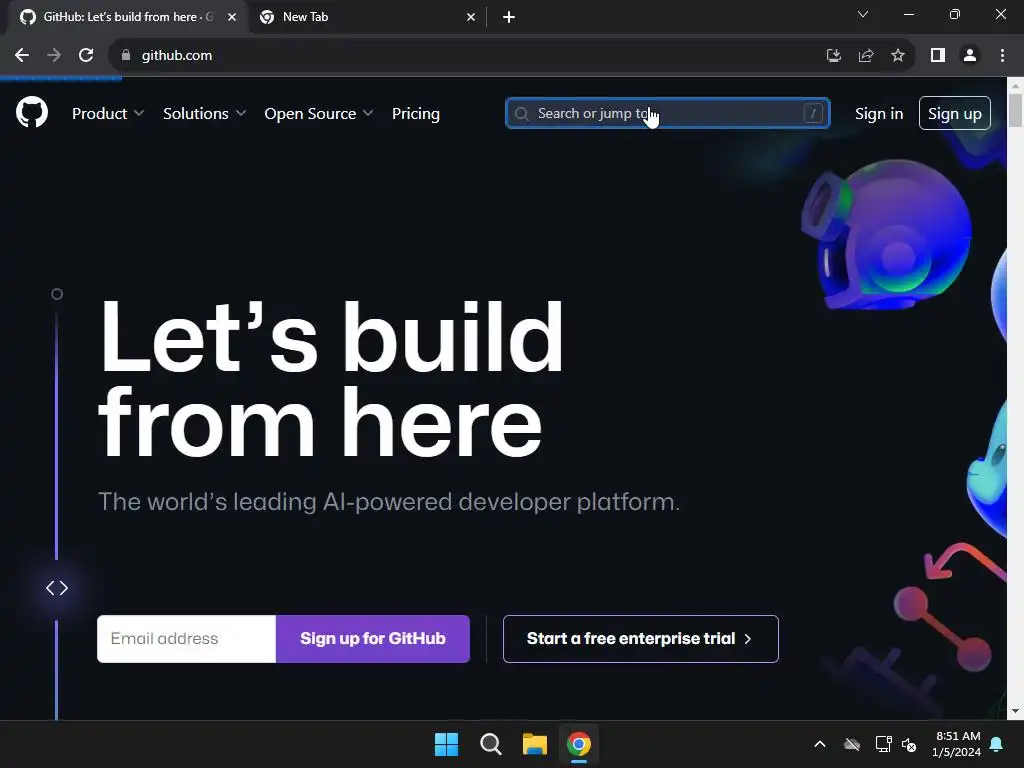The width and height of the screenshot is (1024, 768).
Task: Share this page using the share icon
Action: coord(866,56)
